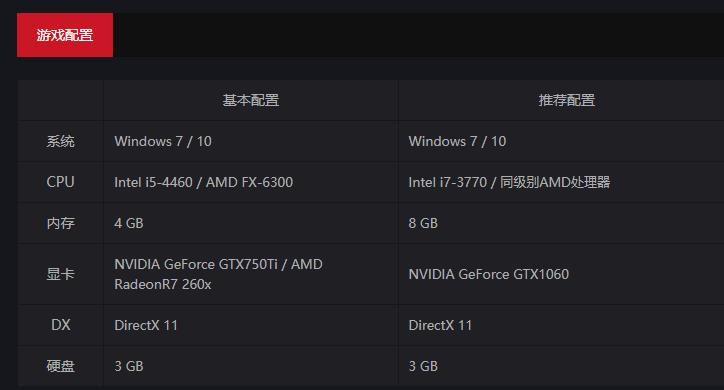
Task: Select the 推荐配置 column header
Action: 566,100
